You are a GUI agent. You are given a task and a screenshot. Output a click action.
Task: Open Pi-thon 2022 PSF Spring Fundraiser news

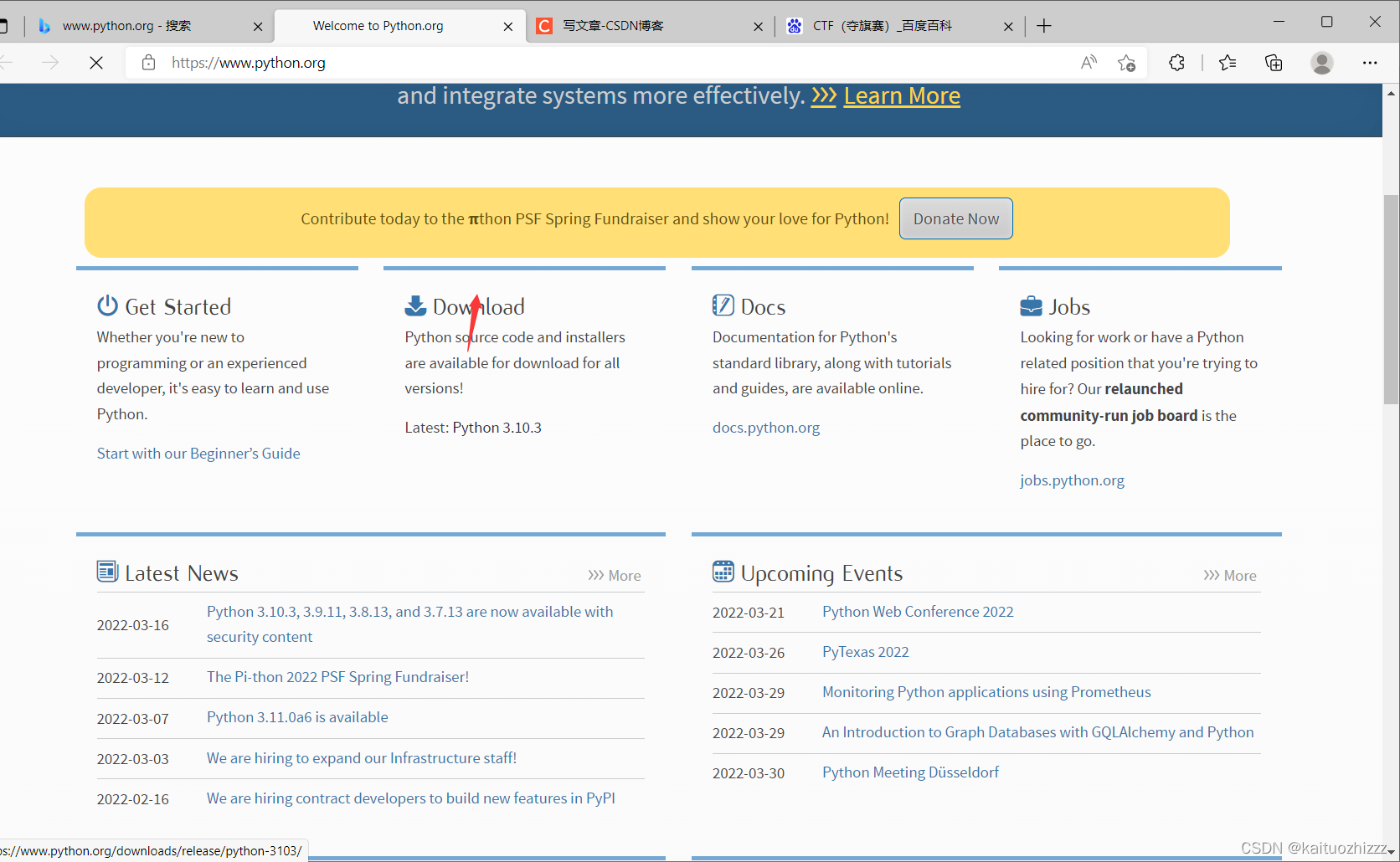[x=337, y=677]
